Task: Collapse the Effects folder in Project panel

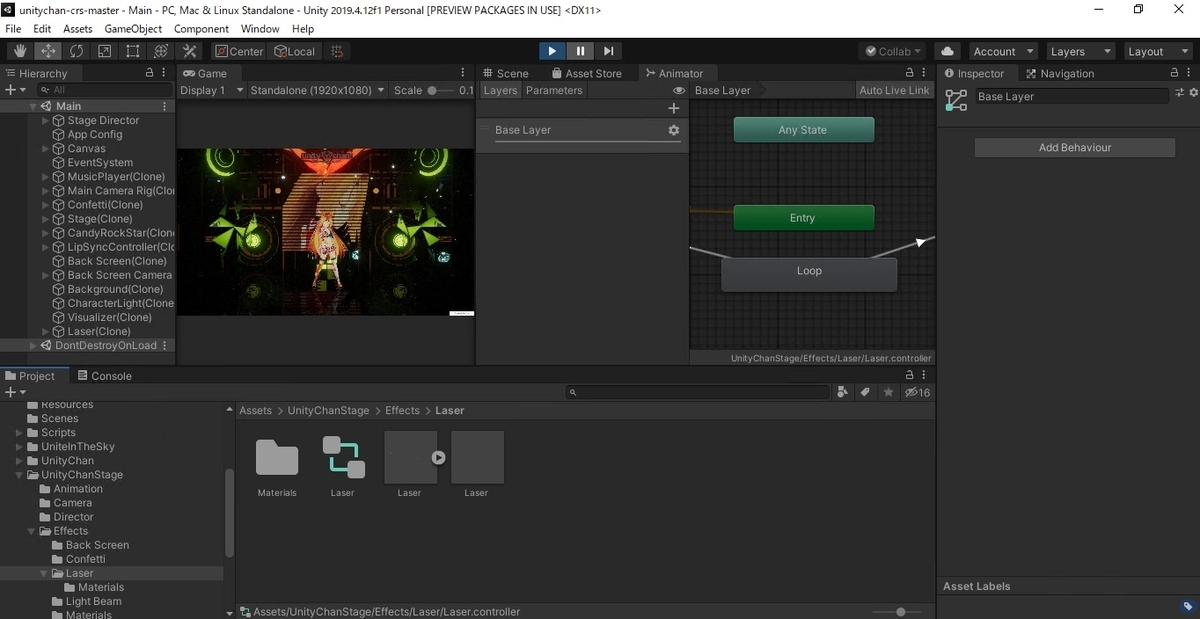Action: [x=30, y=531]
